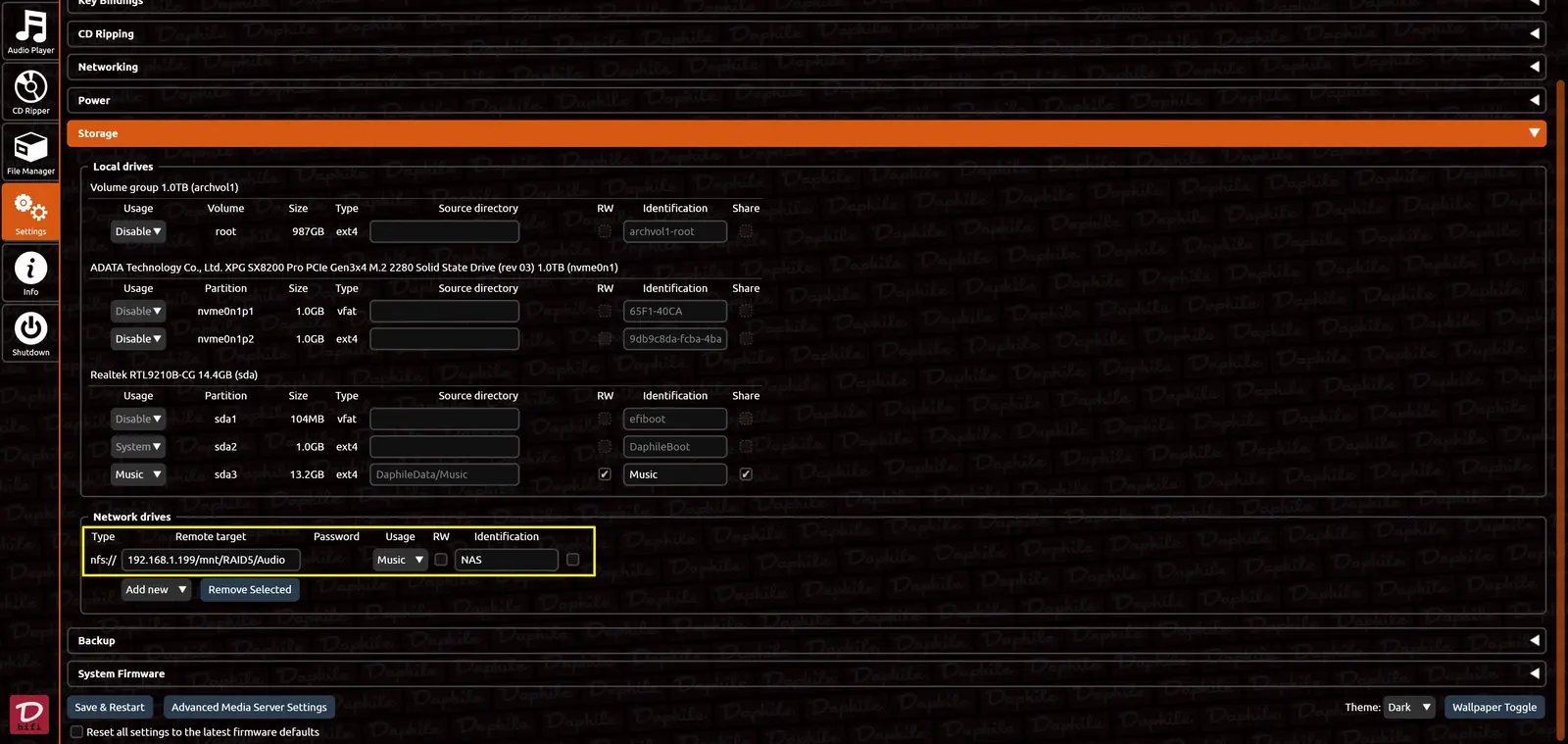Open Usage dropdown of NFS network drive
This screenshot has width=1568, height=744.
(x=400, y=560)
